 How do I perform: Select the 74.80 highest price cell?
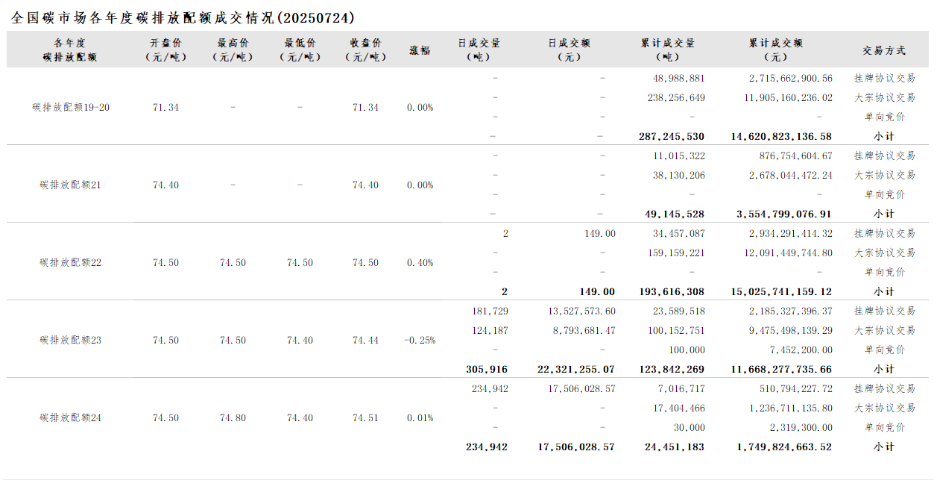232,417
